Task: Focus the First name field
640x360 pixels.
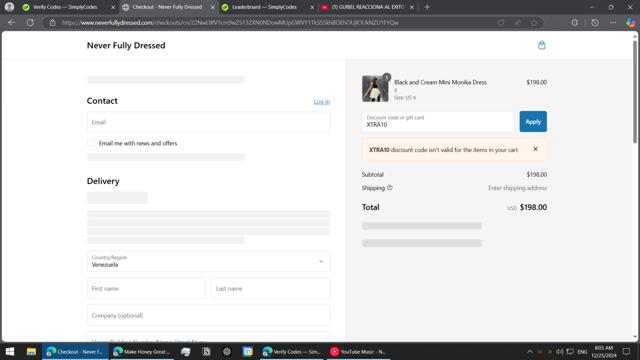Action: (146, 288)
